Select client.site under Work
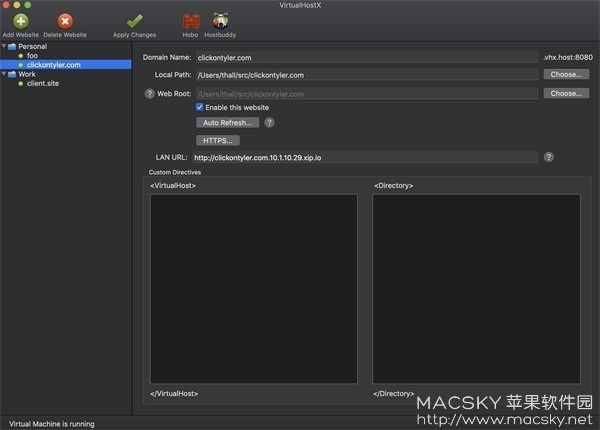 click(x=43, y=83)
